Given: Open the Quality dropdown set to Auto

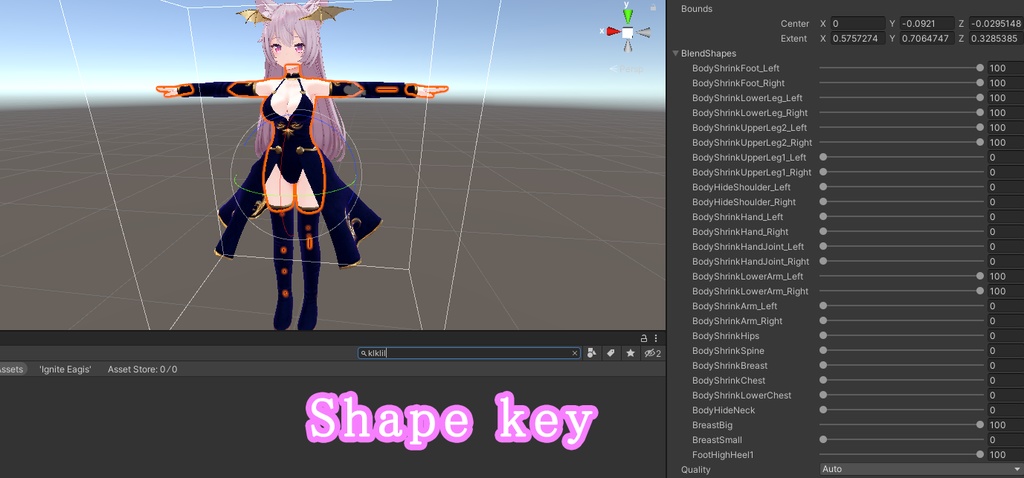Looking at the screenshot, I should 921,470.
